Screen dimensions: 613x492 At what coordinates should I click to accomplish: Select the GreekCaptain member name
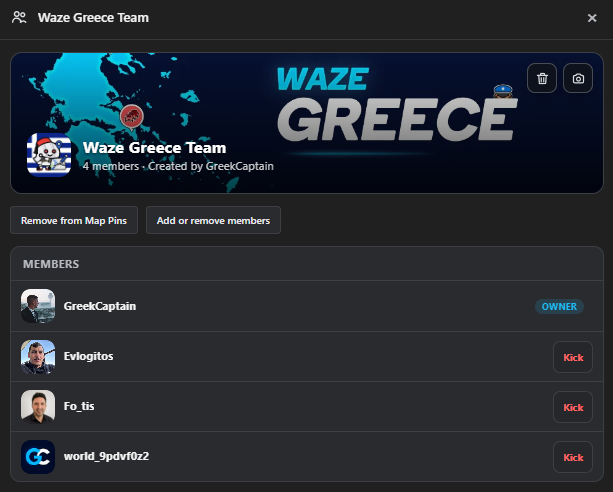100,306
